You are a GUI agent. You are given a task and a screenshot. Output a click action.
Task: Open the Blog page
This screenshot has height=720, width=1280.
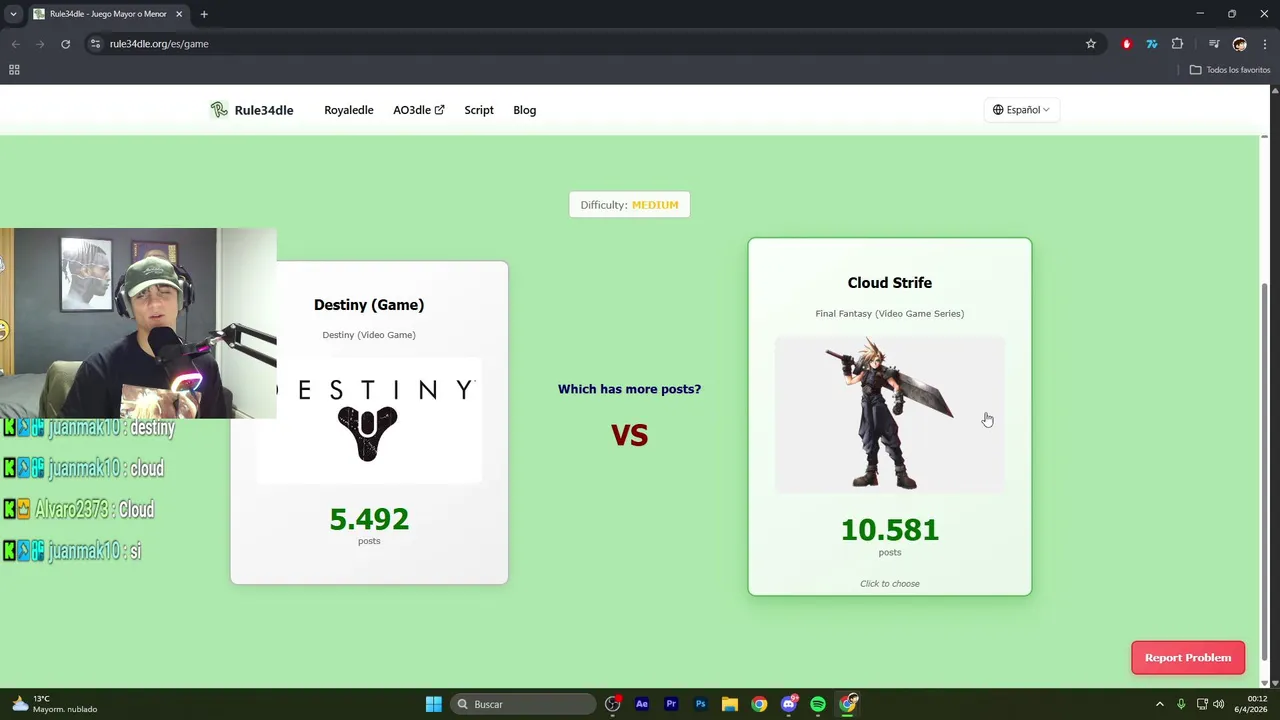(525, 110)
